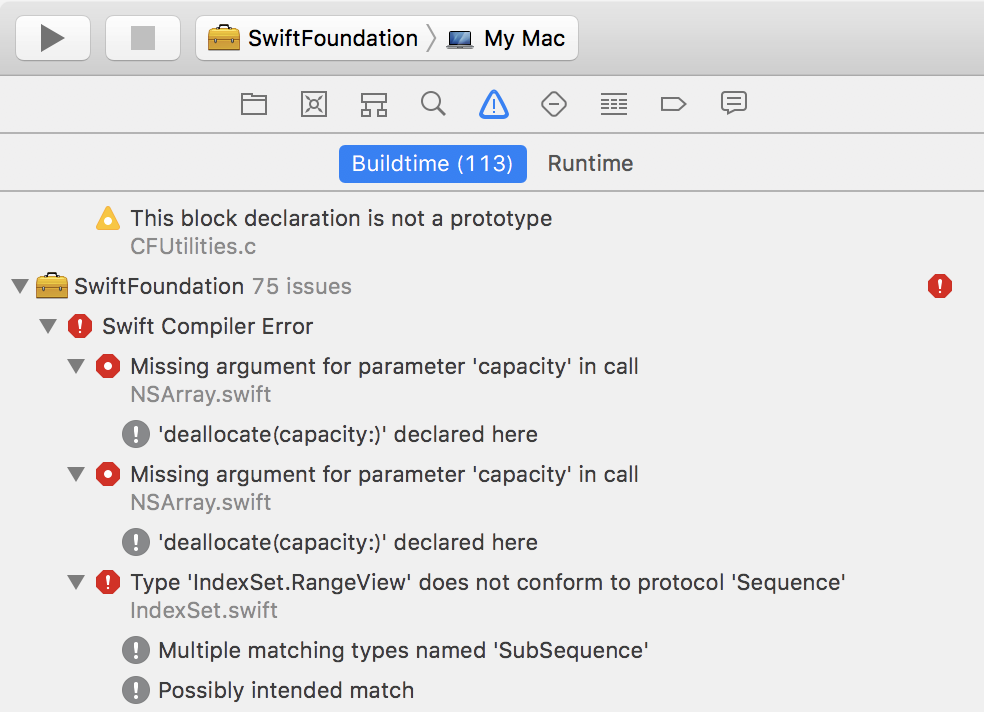The width and height of the screenshot is (984, 712).
Task: Collapse first 'Missing argument for parameter' error
Action: (x=77, y=366)
